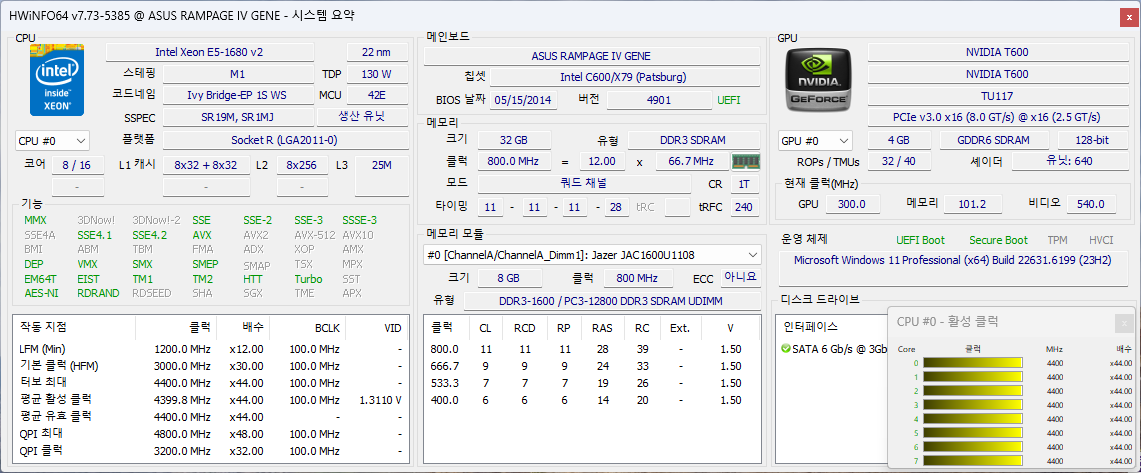This screenshot has width=1141, height=473.
Task: Select the 800.0 memory timing row
Action: pyautogui.click(x=592, y=349)
